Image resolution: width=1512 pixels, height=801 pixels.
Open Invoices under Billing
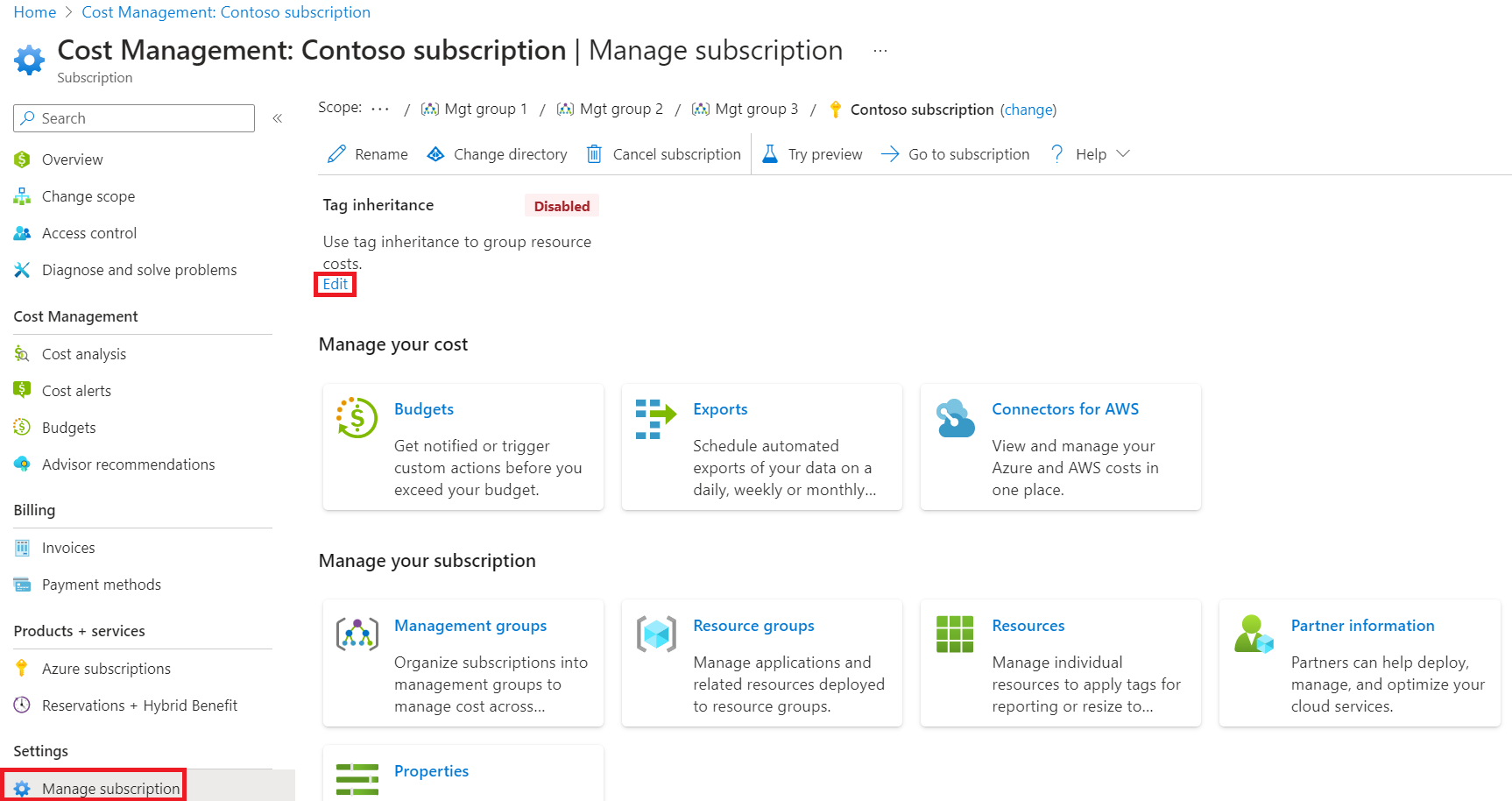click(68, 548)
